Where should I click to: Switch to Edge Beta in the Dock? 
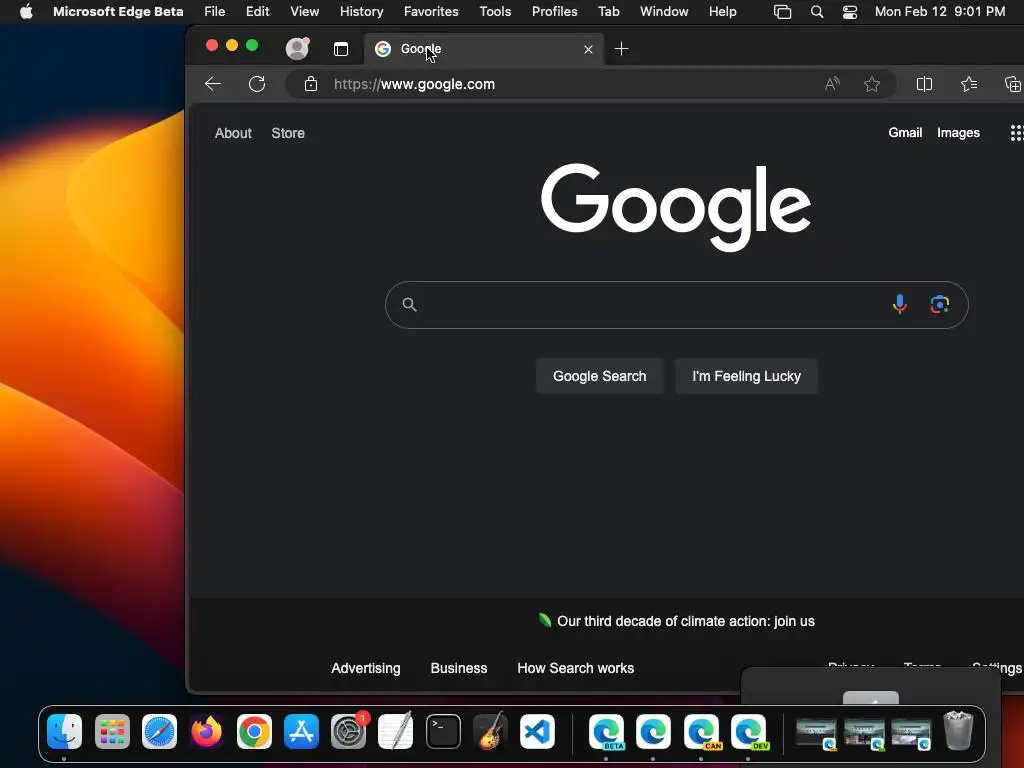click(606, 731)
